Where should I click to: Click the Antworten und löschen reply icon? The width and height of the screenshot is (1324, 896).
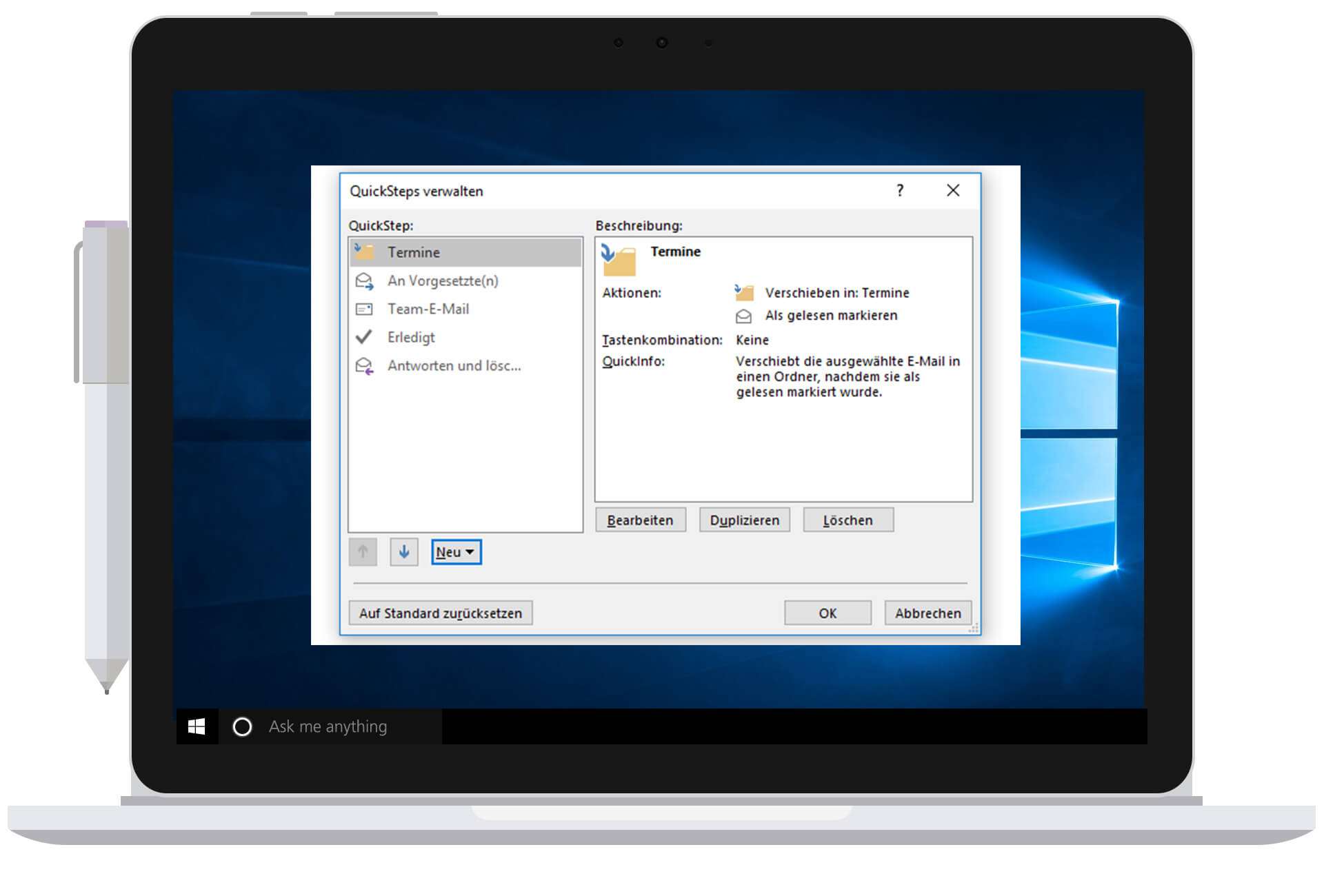(x=364, y=366)
